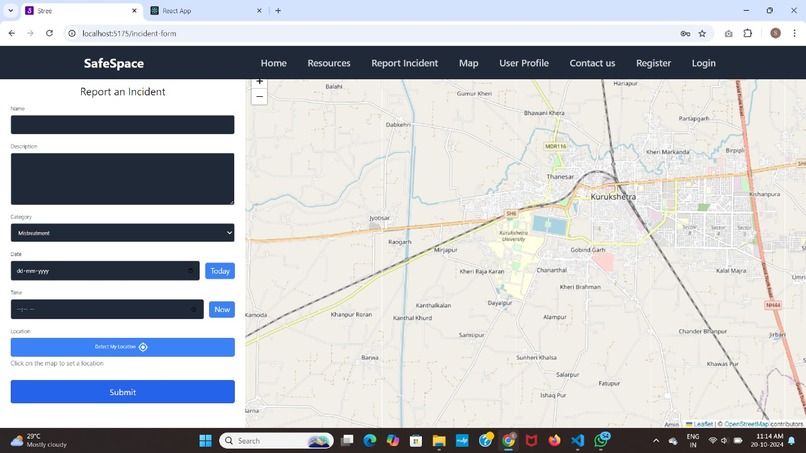Open the OpenStreetMap attribution link
The height and width of the screenshot is (453, 806).
pos(746,424)
